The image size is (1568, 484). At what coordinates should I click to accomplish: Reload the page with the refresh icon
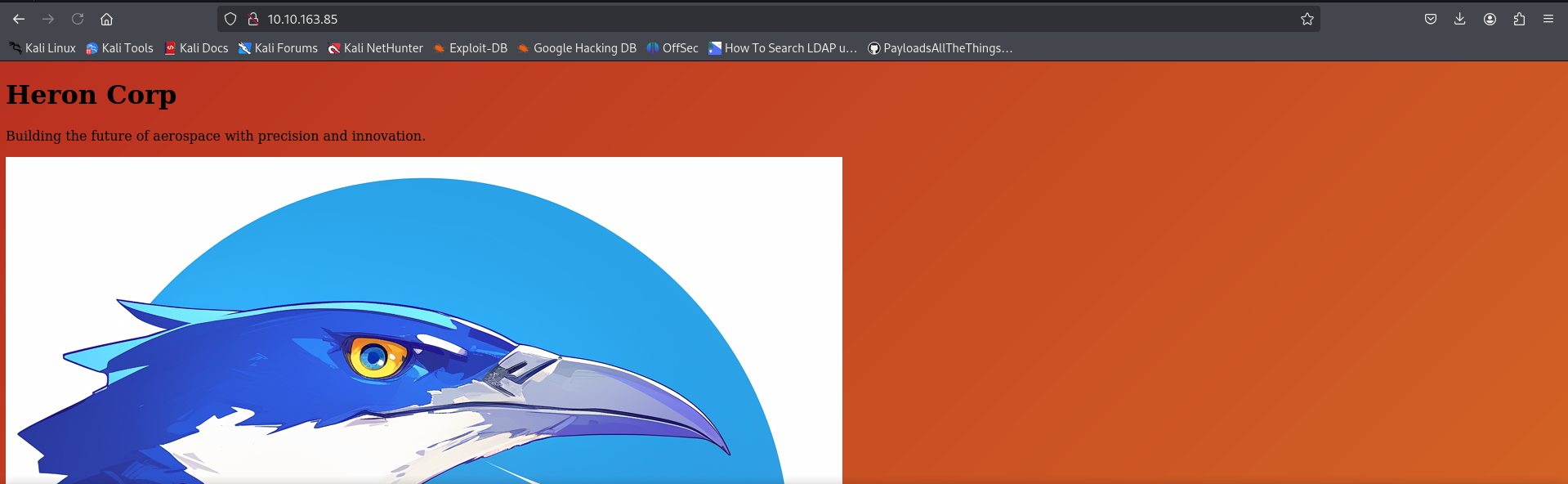click(x=78, y=19)
